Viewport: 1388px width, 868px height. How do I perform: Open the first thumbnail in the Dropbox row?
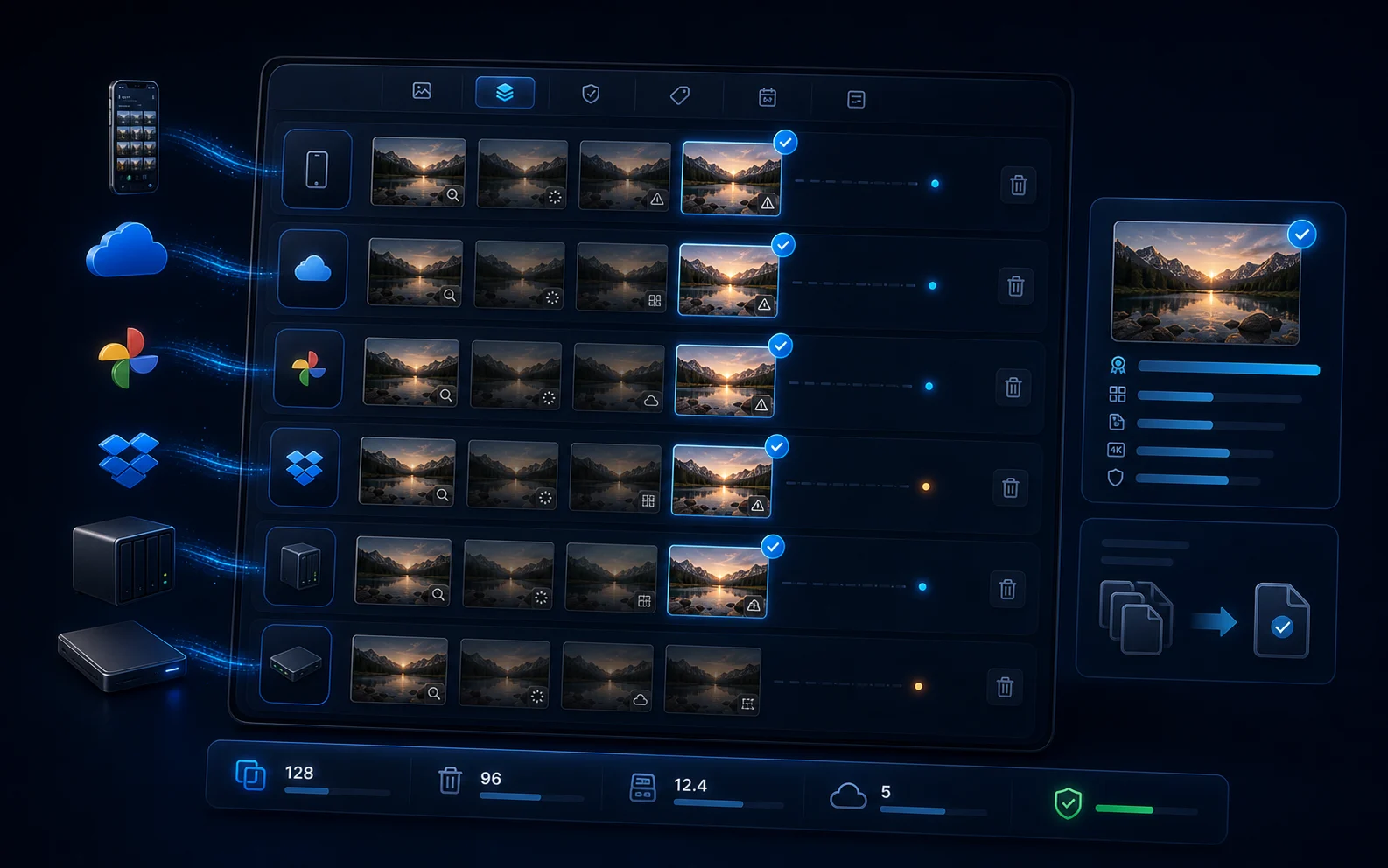click(407, 472)
